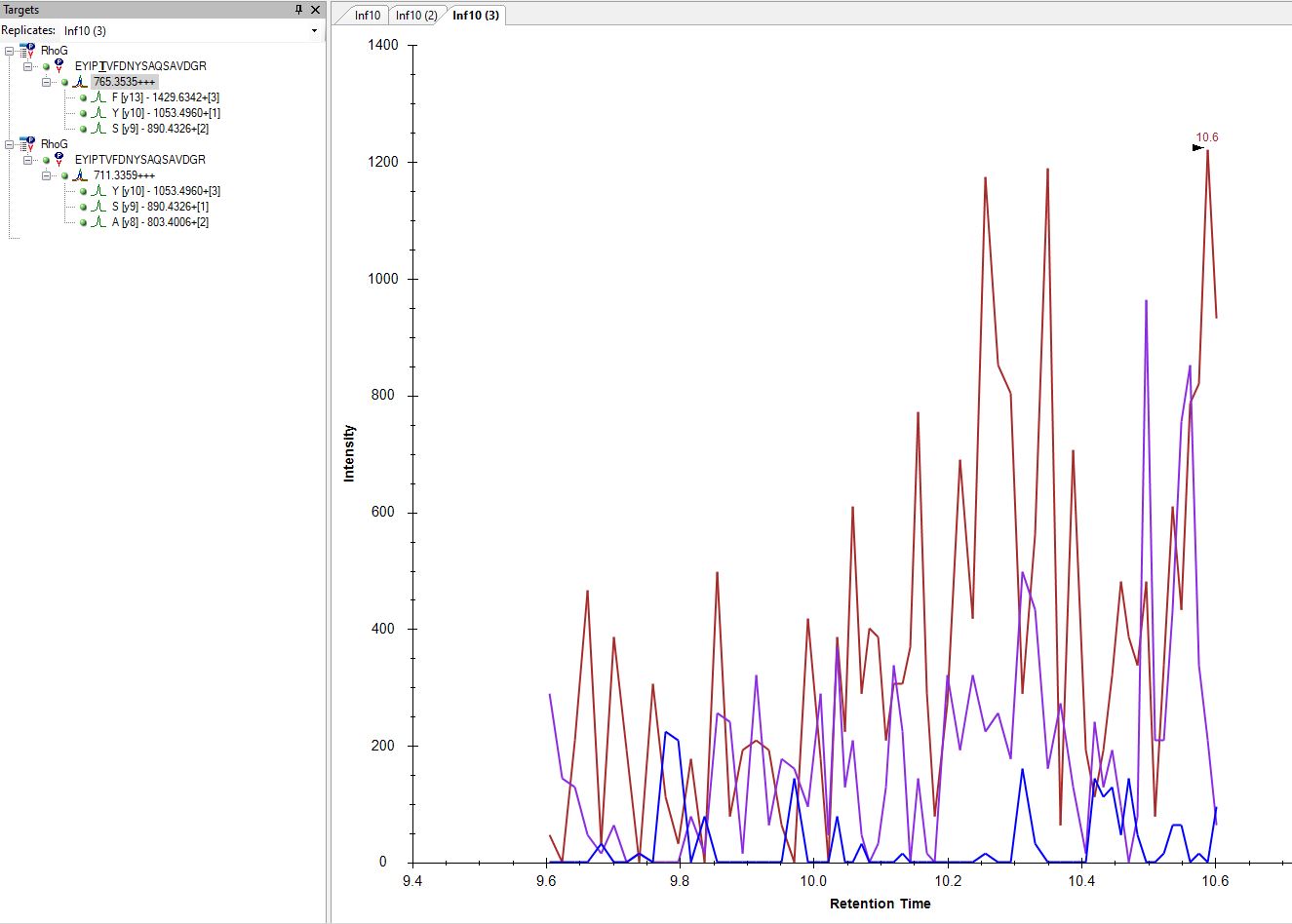This screenshot has height=924, width=1292.
Task: Close the Targets panel
Action: coord(315,10)
